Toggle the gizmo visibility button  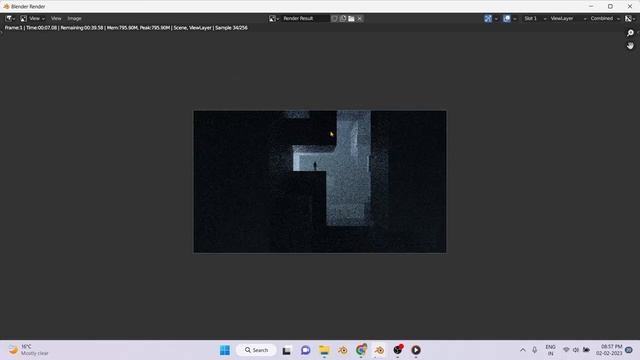click(x=488, y=18)
